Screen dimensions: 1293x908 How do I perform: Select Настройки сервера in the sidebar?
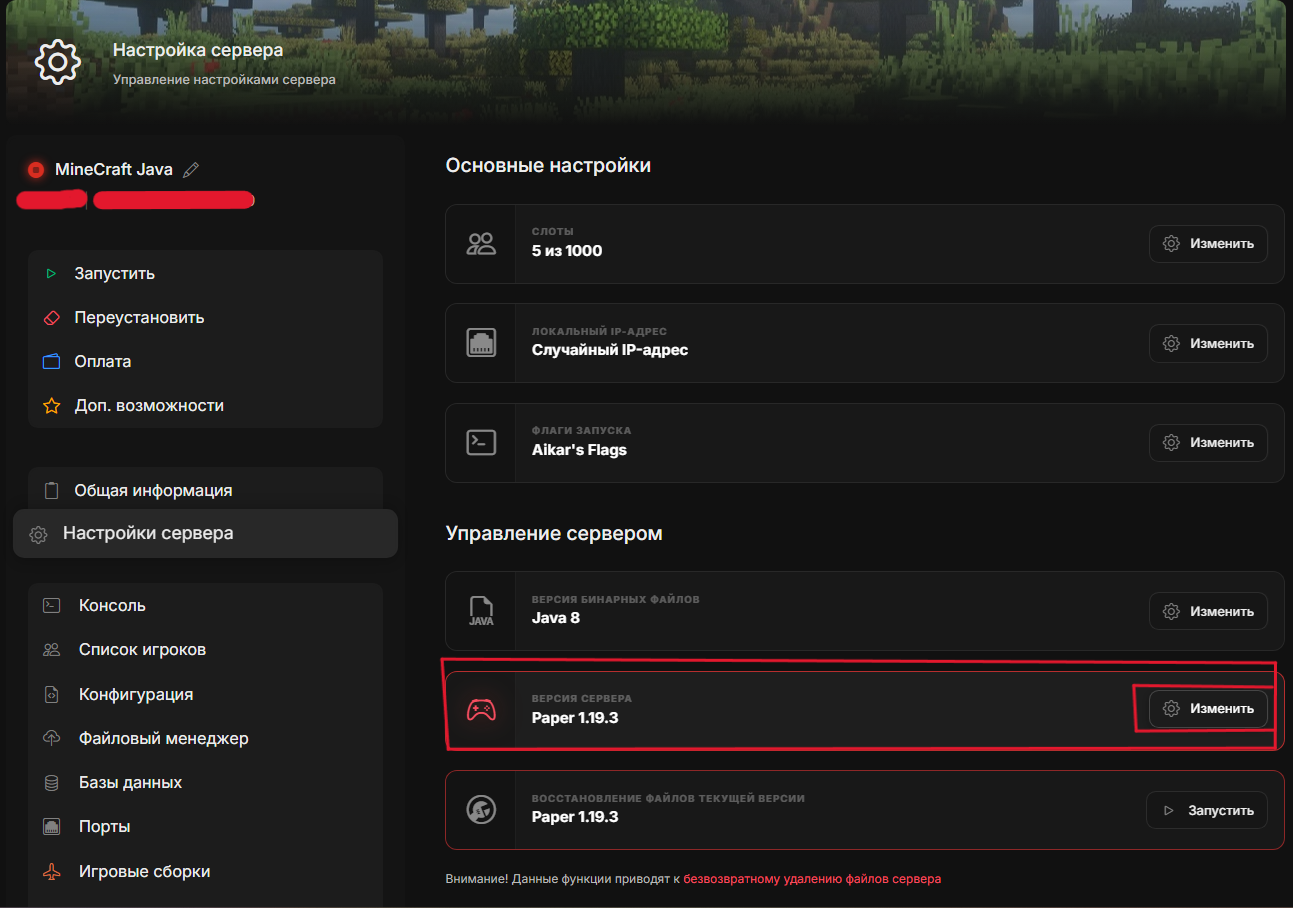pos(205,534)
